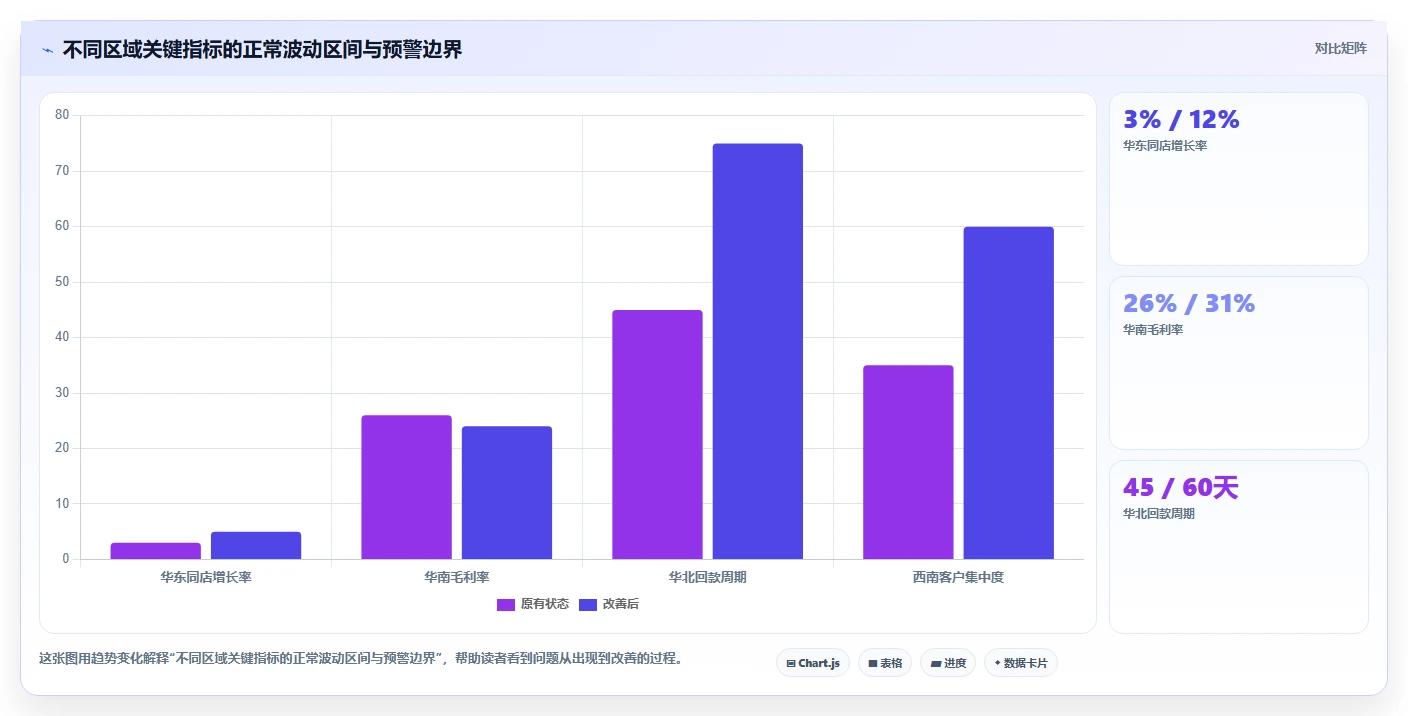
Task: Click x-axis label 华东同店增长率
Action: 206,577
